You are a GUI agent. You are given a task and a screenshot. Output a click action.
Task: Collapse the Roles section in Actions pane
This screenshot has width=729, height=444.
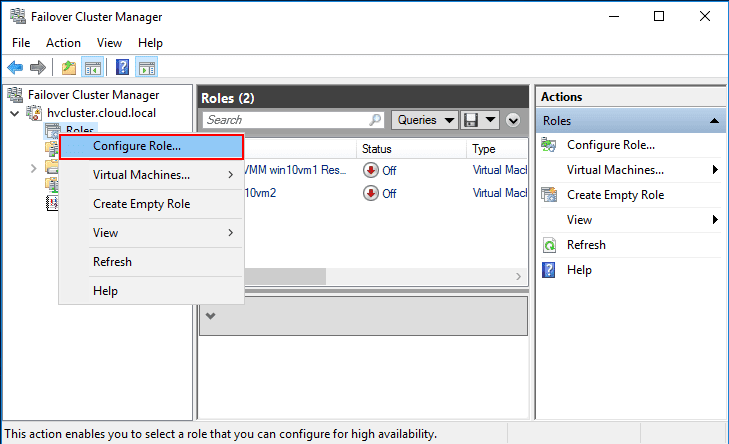pos(715,120)
